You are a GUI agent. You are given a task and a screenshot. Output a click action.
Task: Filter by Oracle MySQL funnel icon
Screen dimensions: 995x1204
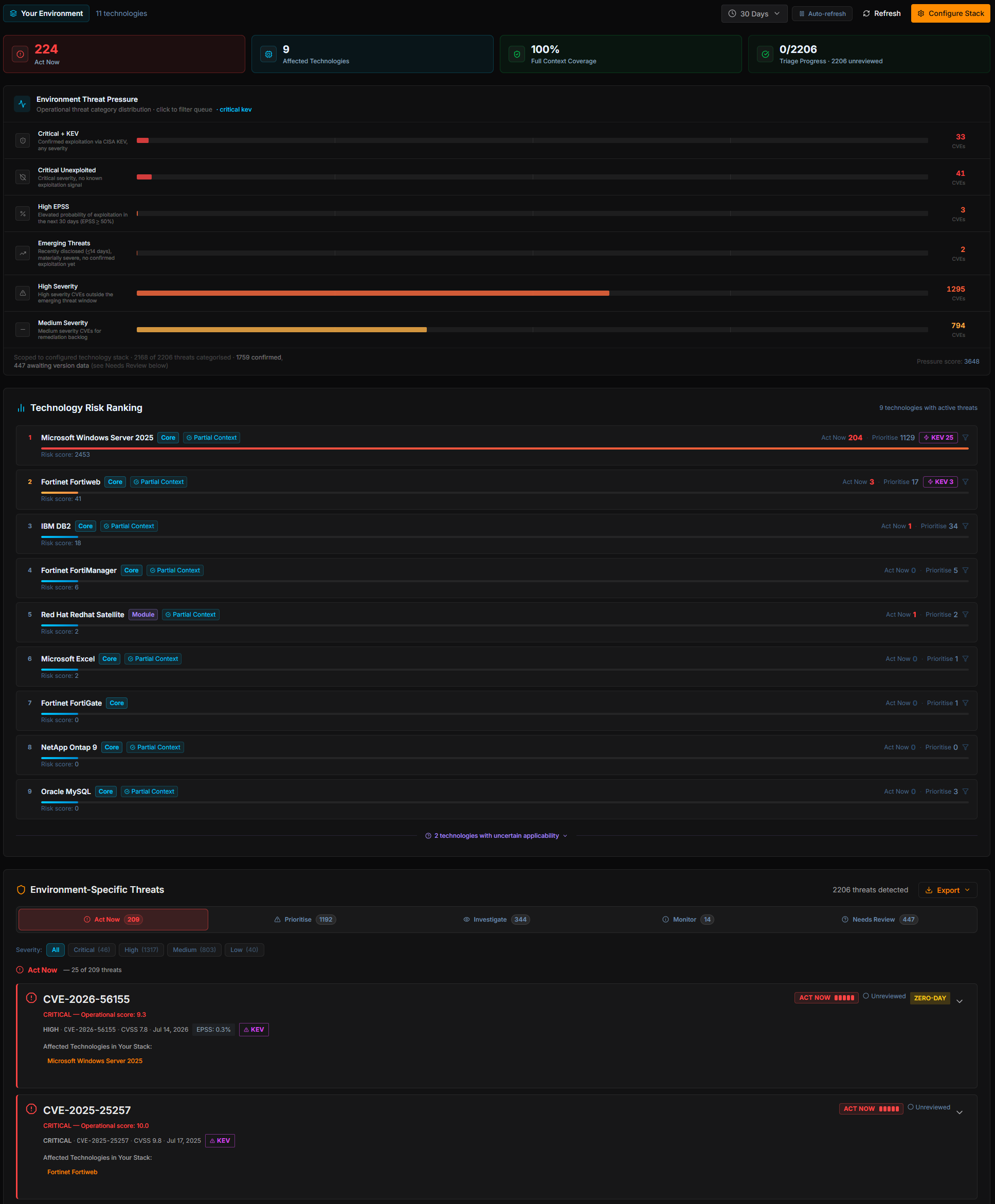click(965, 791)
